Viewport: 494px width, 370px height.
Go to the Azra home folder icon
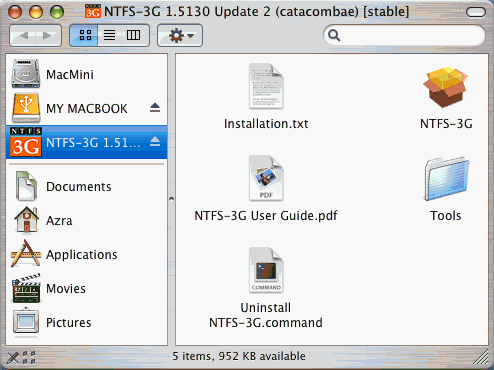click(x=26, y=220)
